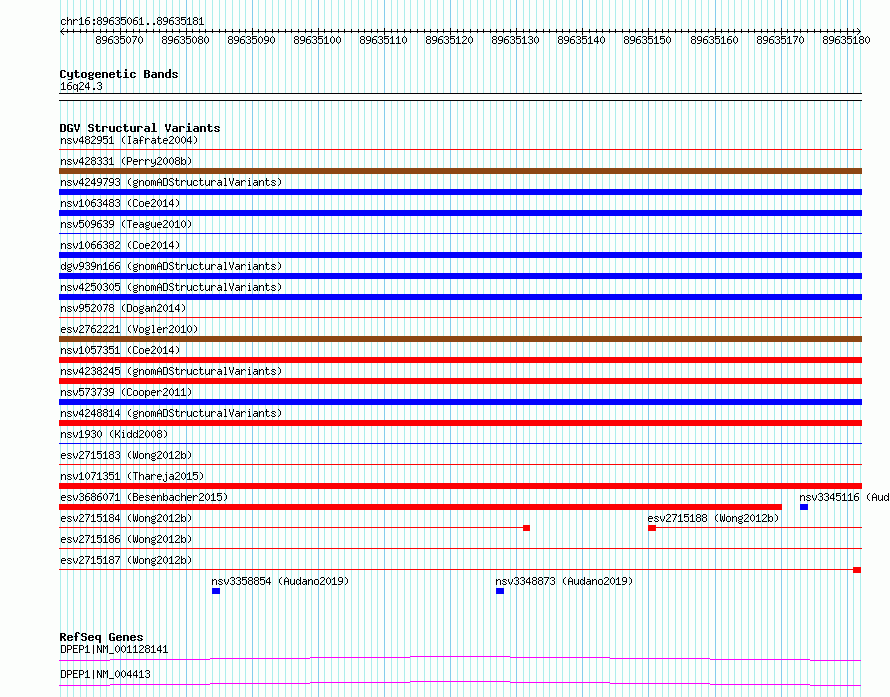Click ruler position 89635130
This screenshot has width=890, height=697.
[515, 40]
